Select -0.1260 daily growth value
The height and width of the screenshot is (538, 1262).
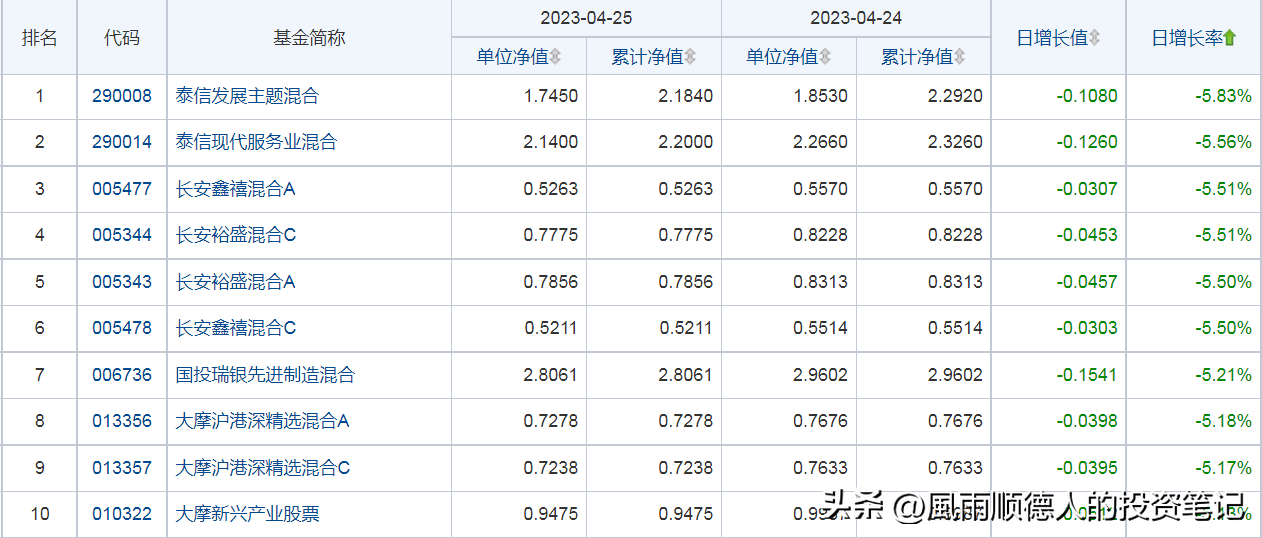[x=1087, y=143]
